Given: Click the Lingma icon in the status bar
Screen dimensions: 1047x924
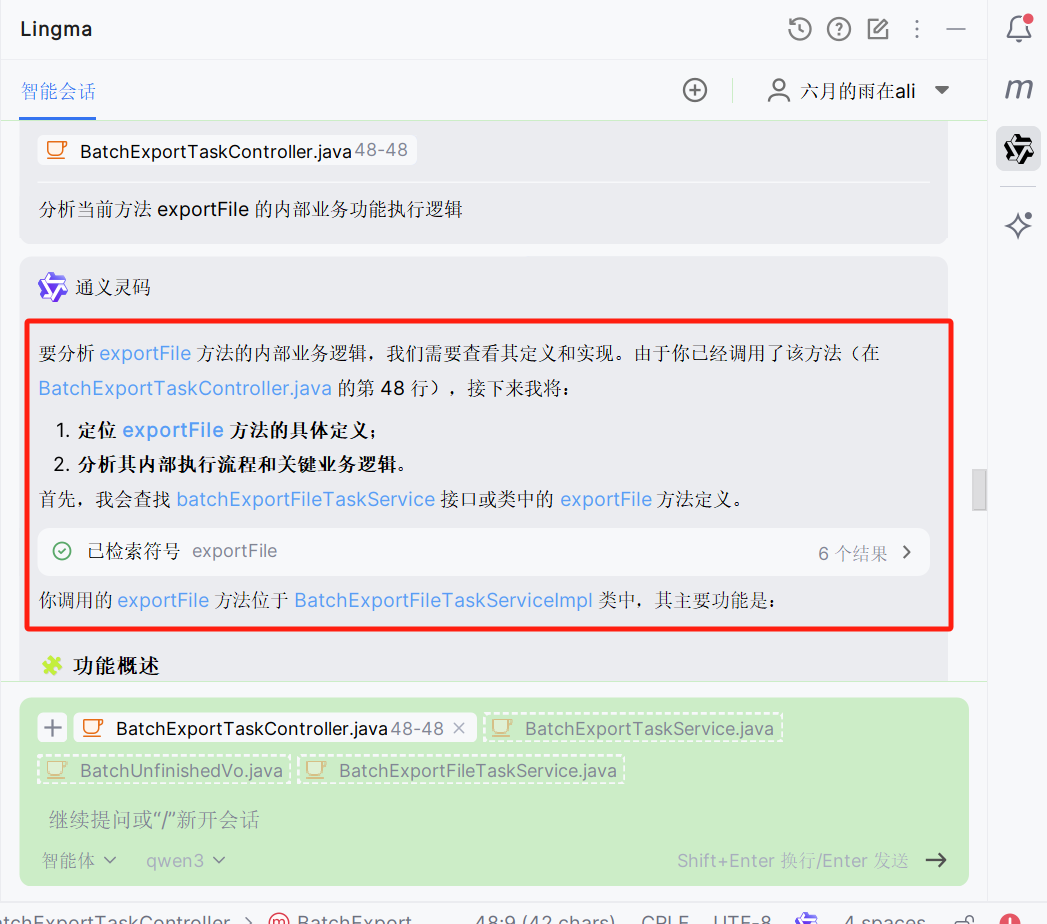Looking at the screenshot, I should click(x=806, y=916).
